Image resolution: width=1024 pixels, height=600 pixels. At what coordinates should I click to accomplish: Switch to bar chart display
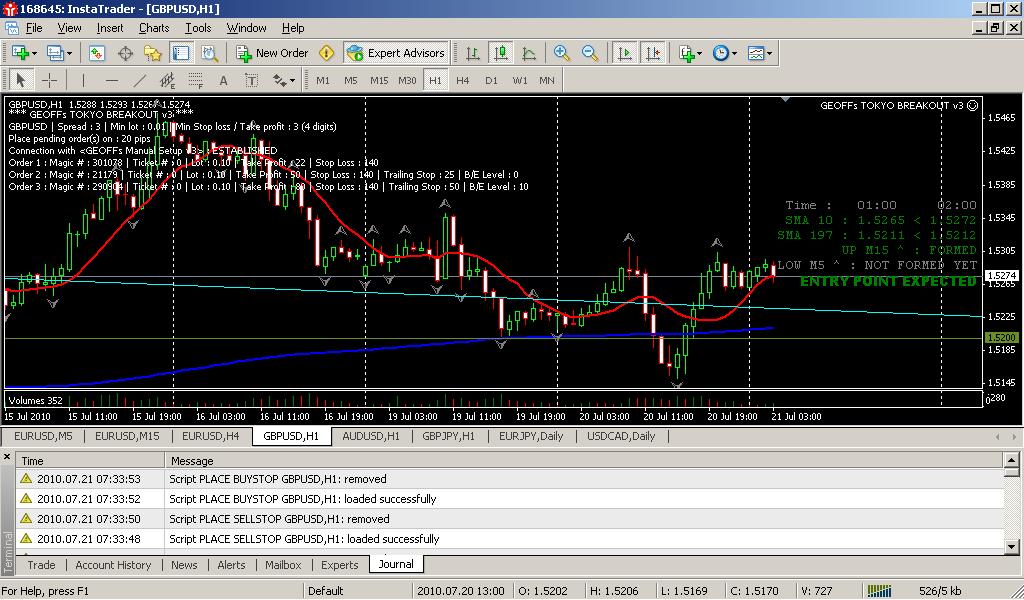[x=473, y=53]
